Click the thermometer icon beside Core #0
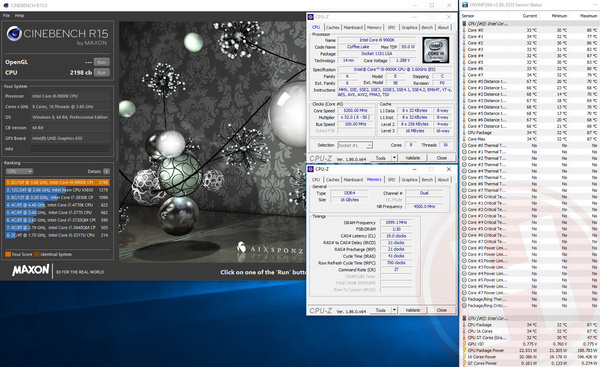The height and width of the screenshot is (367, 600). (x=465, y=30)
